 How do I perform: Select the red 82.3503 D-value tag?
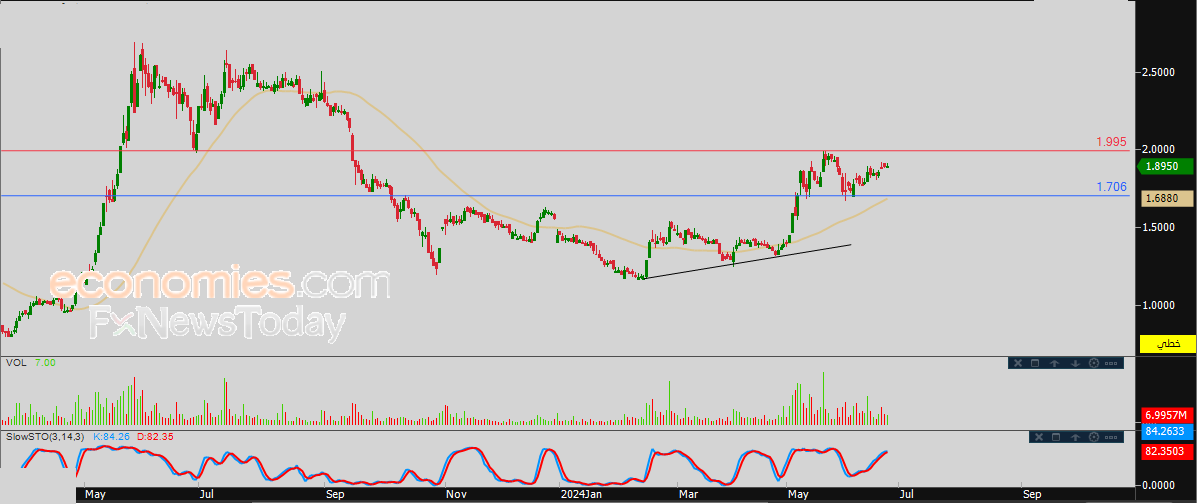[x=1168, y=452]
